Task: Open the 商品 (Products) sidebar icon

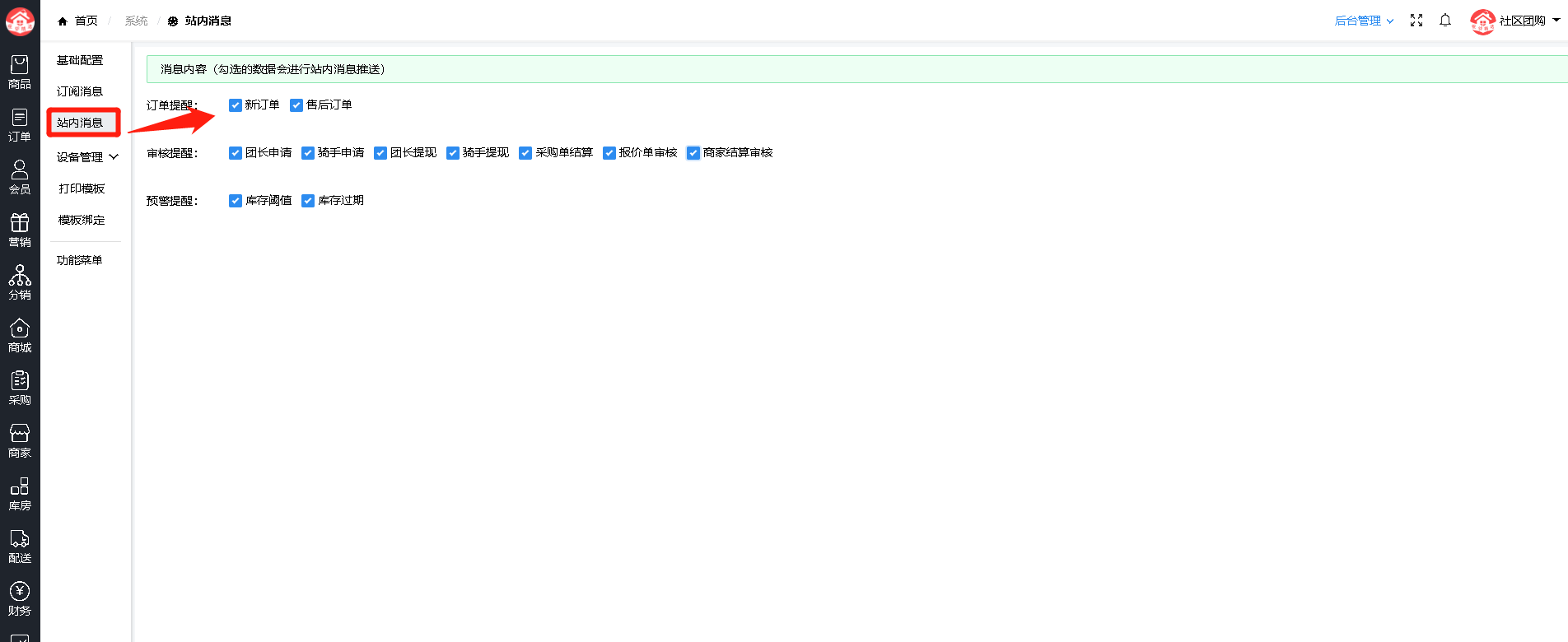Action: [20, 72]
